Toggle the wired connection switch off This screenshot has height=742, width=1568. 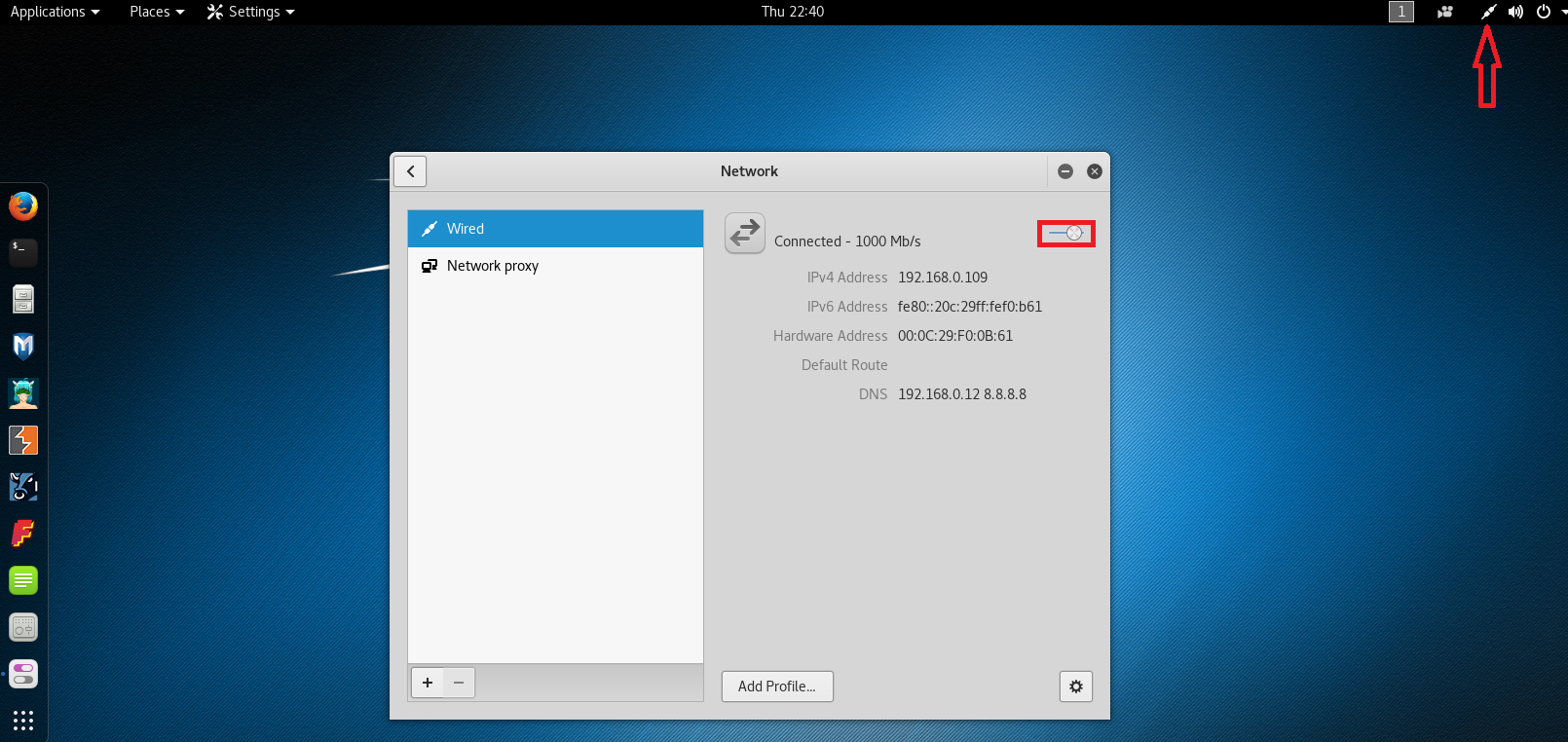[x=1066, y=234]
